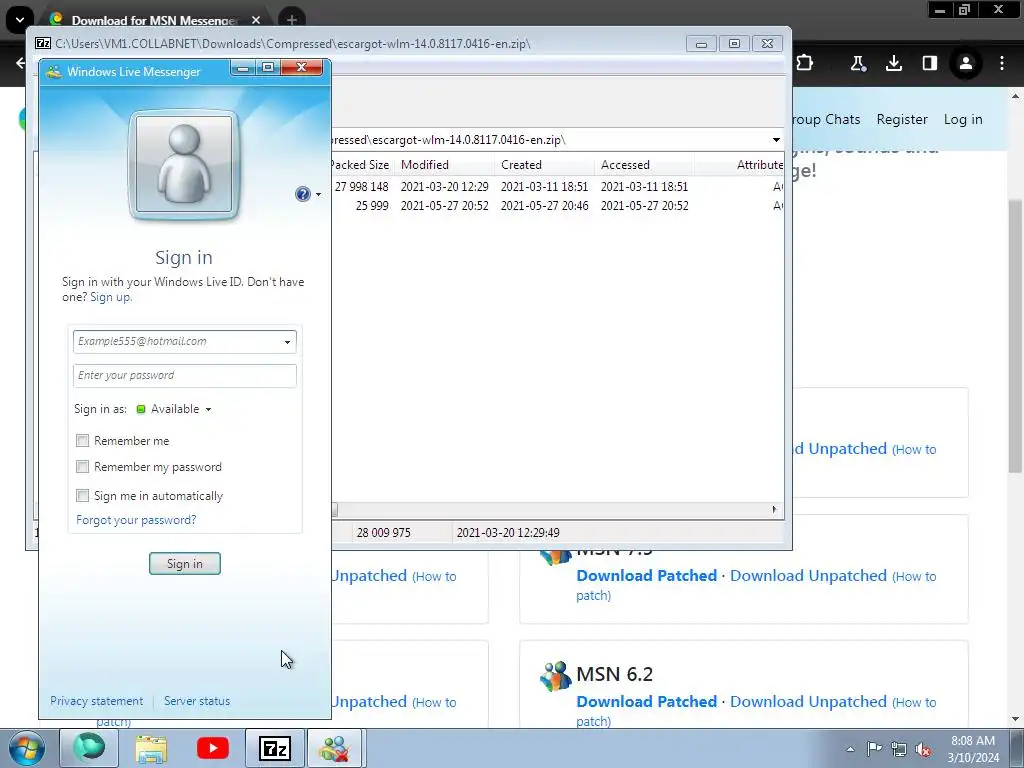1024x768 pixels.
Task: Enable Sign me in automatically
Action: coord(82,496)
